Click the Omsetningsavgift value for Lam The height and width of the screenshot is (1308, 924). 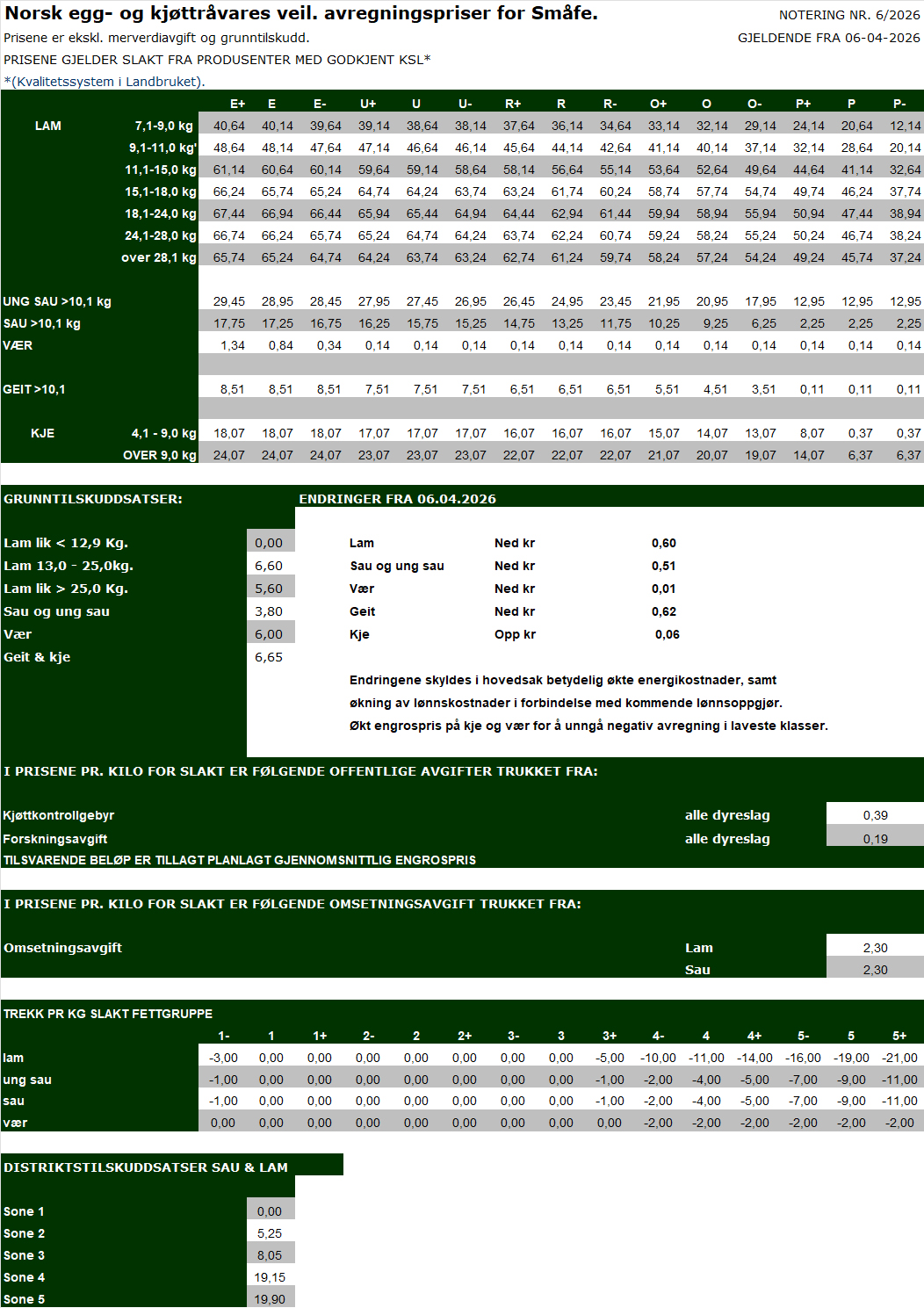click(x=875, y=948)
